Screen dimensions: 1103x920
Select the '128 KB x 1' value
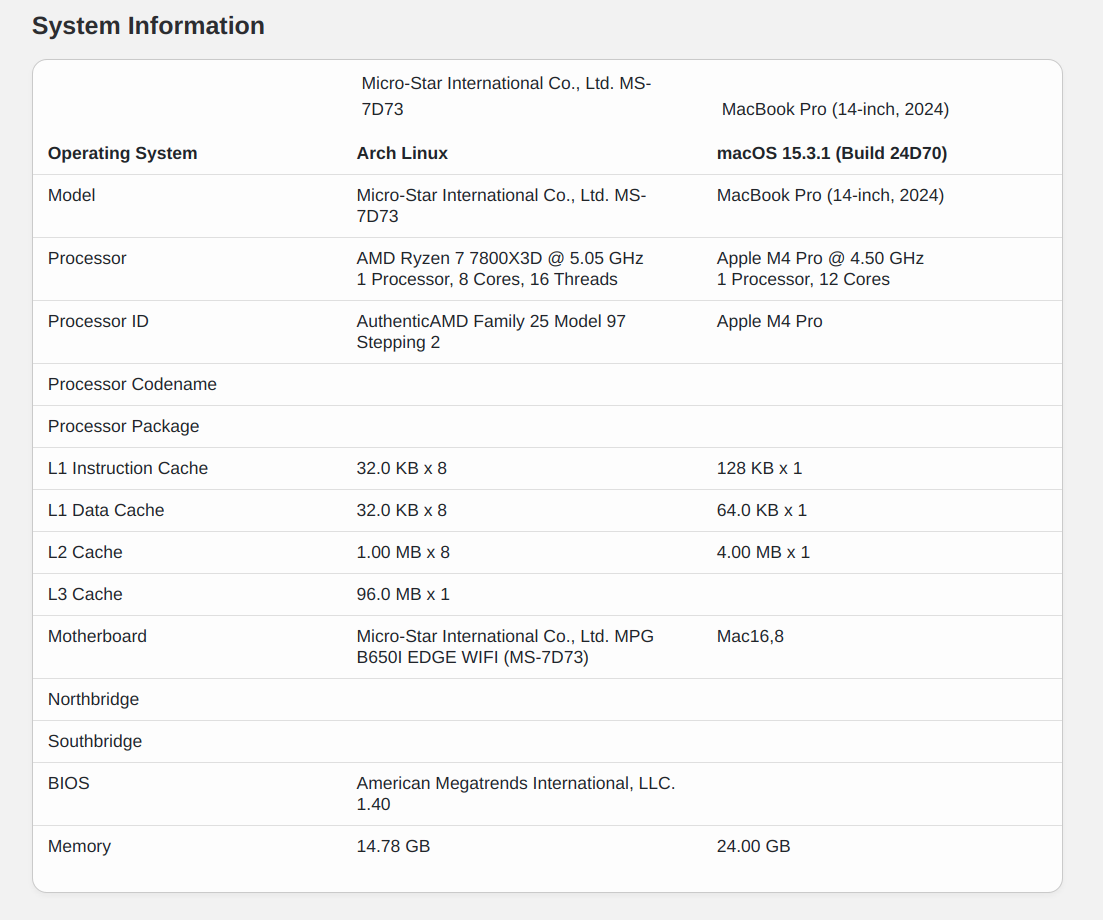pyautogui.click(x=759, y=468)
